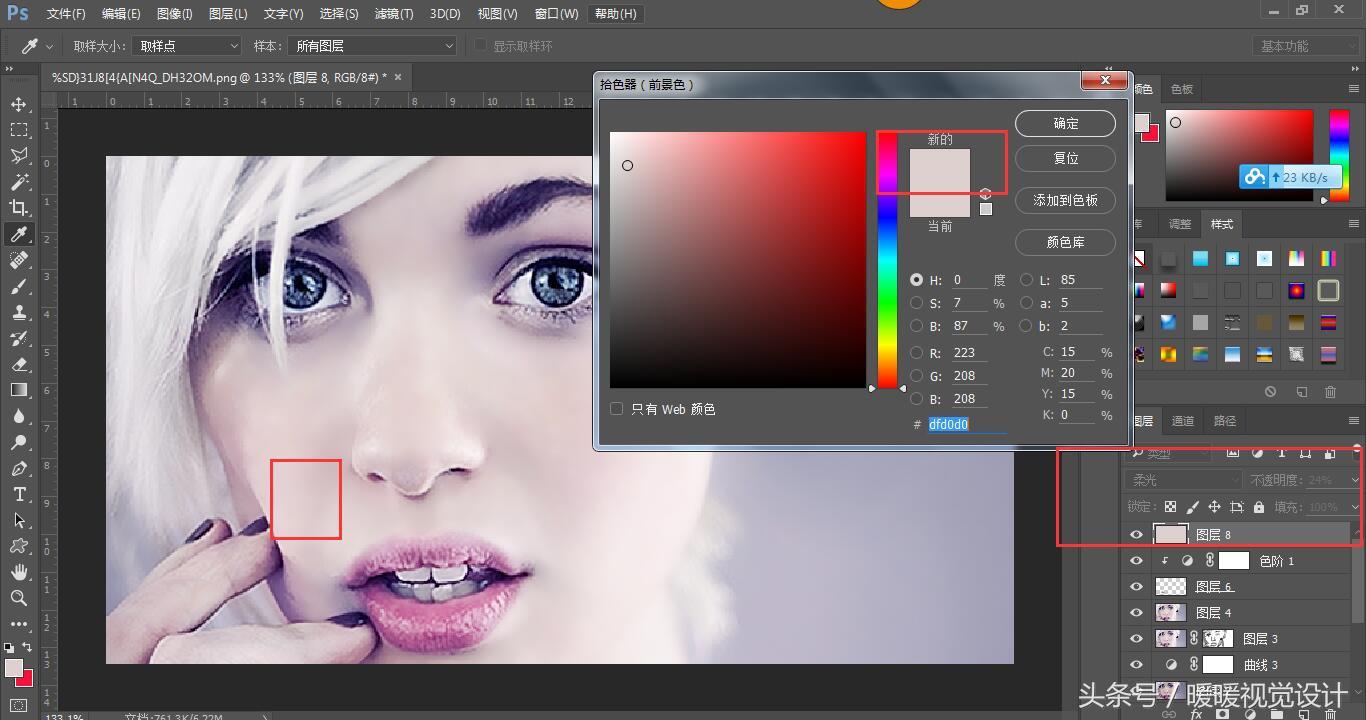Select the Gradient tool

click(19, 390)
